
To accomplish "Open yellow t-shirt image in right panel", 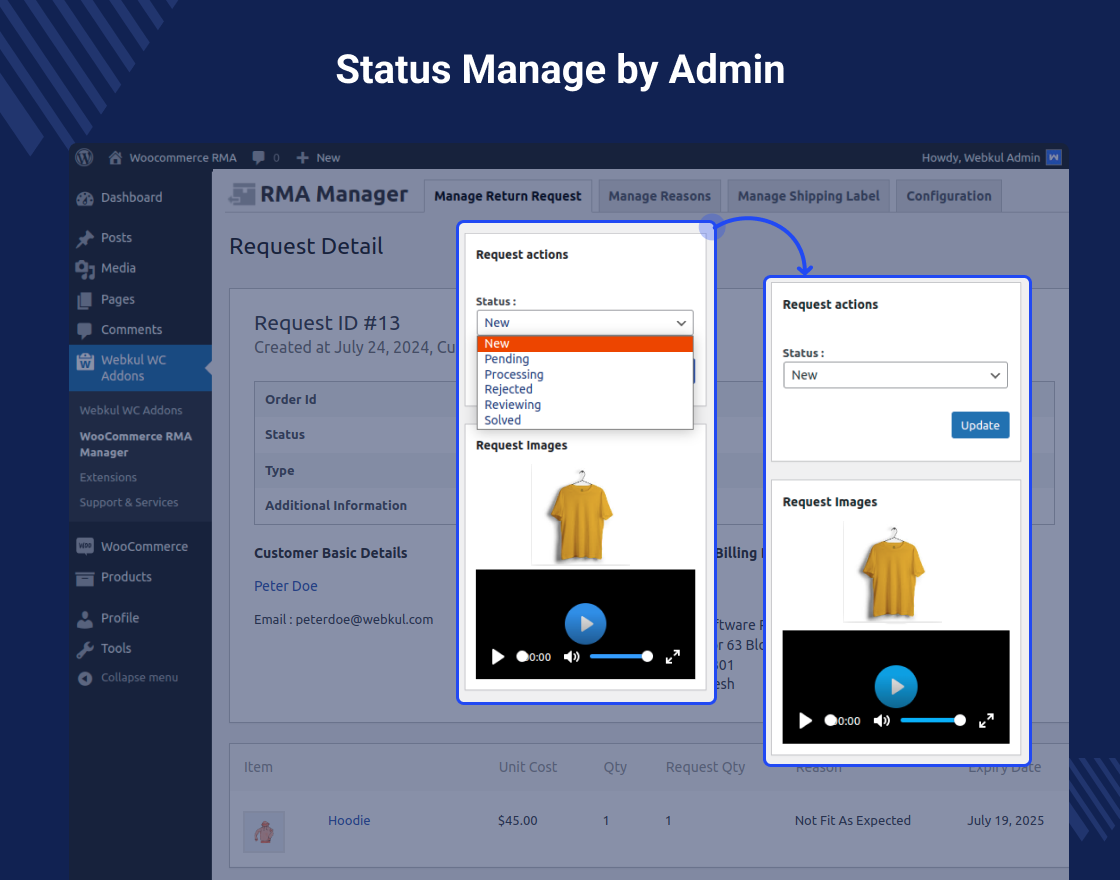I will click(892, 572).
